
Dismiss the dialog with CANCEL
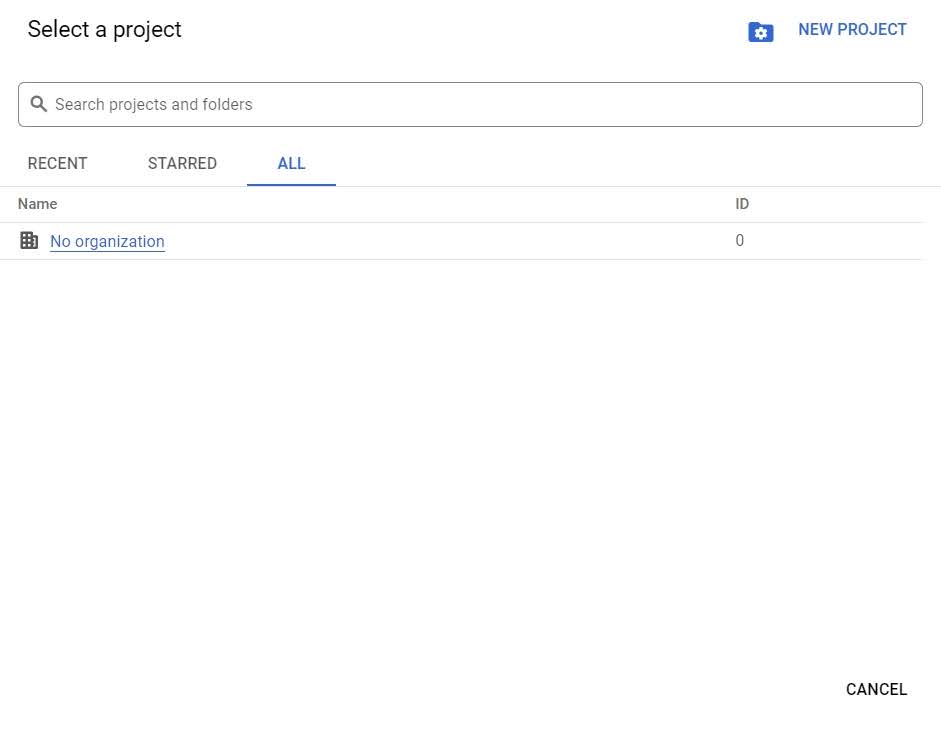click(x=876, y=689)
